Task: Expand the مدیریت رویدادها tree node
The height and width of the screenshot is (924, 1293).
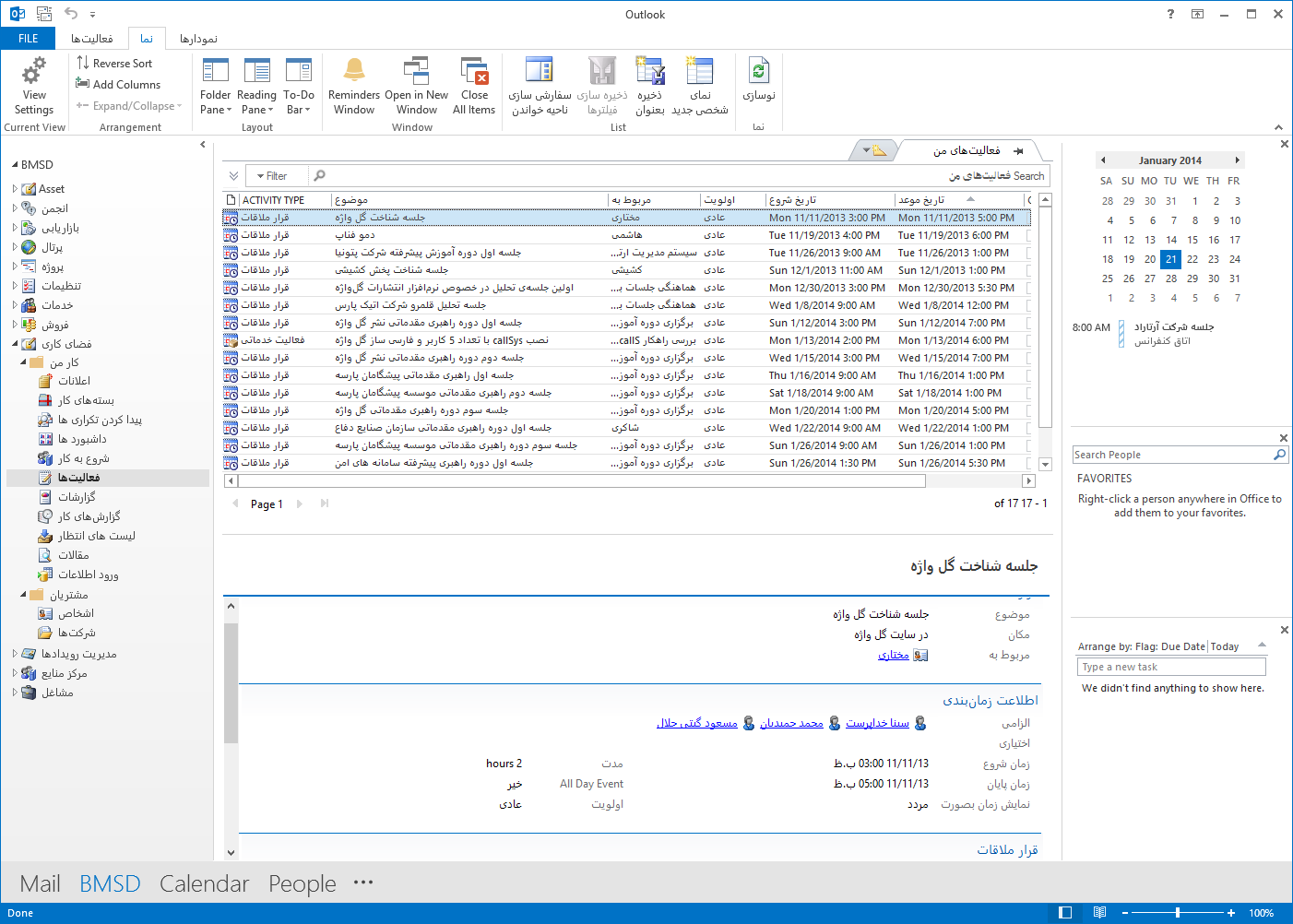Action: click(15, 654)
